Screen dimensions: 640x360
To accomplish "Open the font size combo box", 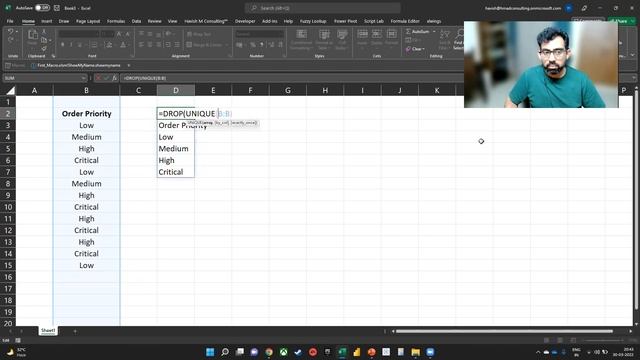I will tap(107, 34).
